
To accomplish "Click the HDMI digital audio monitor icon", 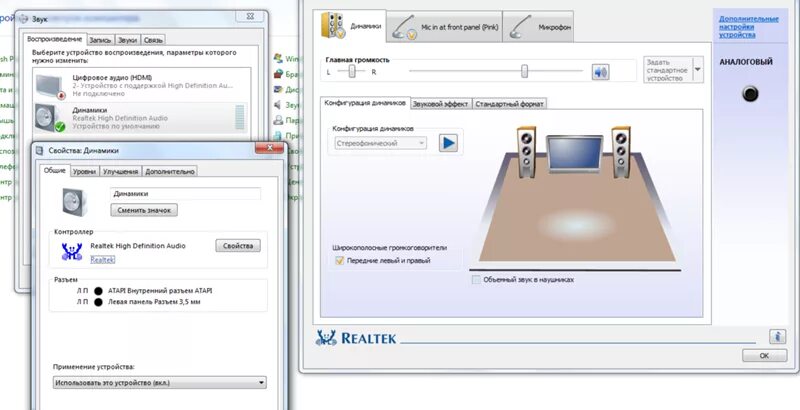I will [50, 86].
